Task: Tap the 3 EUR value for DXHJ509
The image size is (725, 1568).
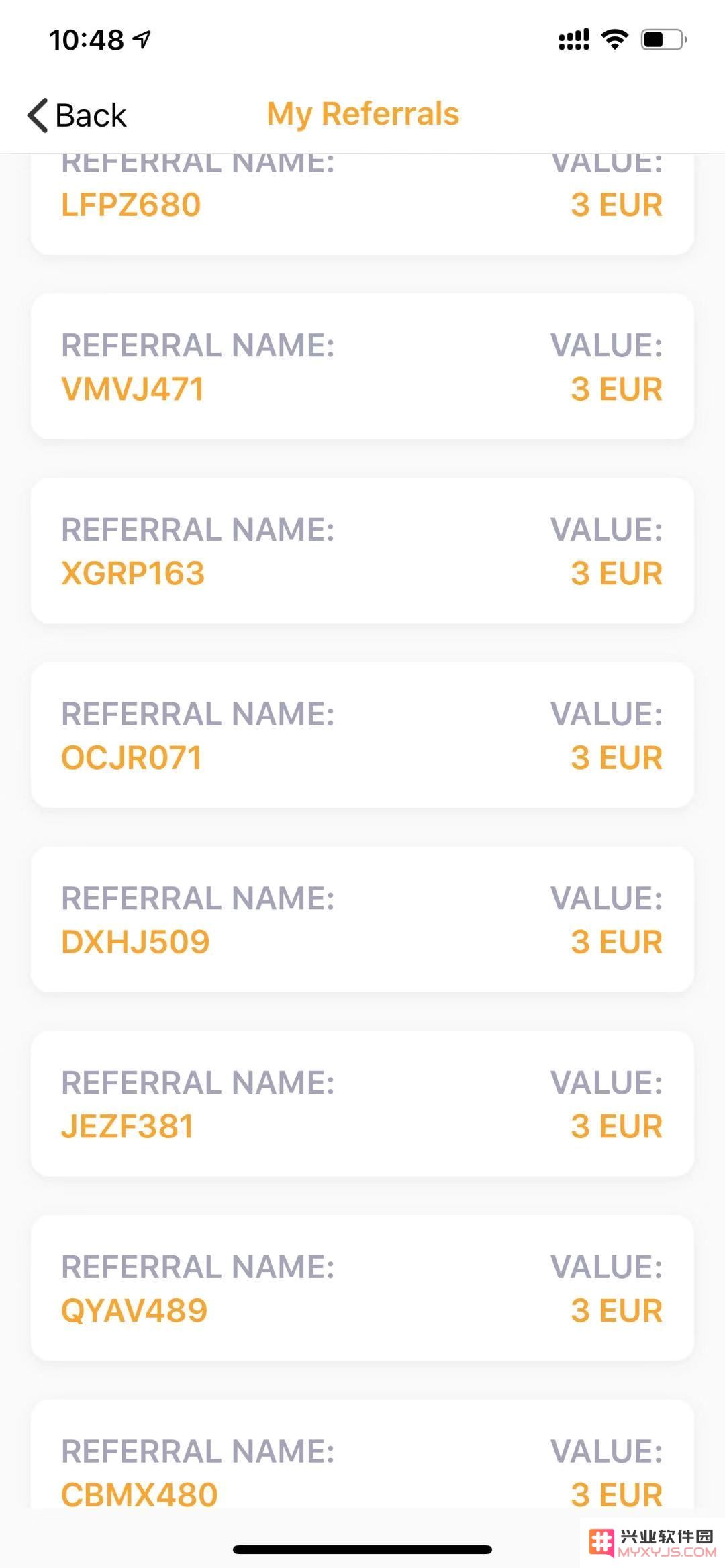Action: pos(616,942)
